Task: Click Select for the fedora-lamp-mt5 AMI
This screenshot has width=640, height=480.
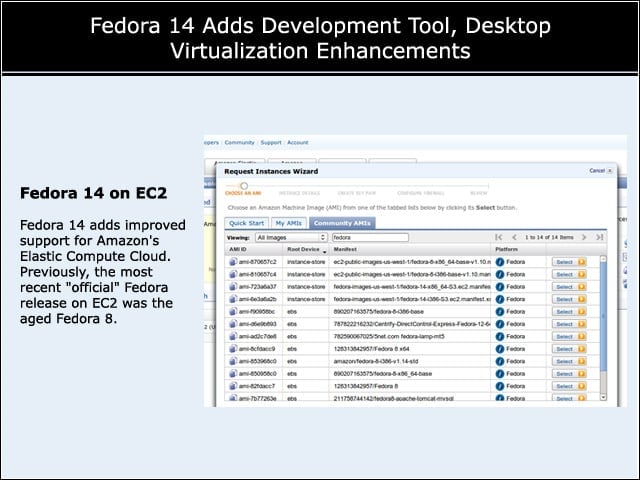Action: [x=569, y=336]
